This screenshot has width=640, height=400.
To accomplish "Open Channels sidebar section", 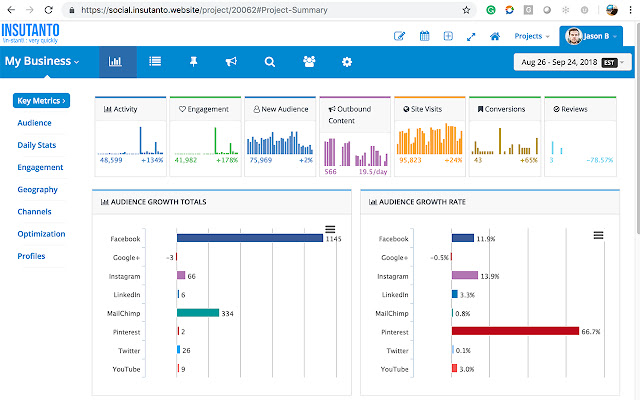I will coord(34,212).
